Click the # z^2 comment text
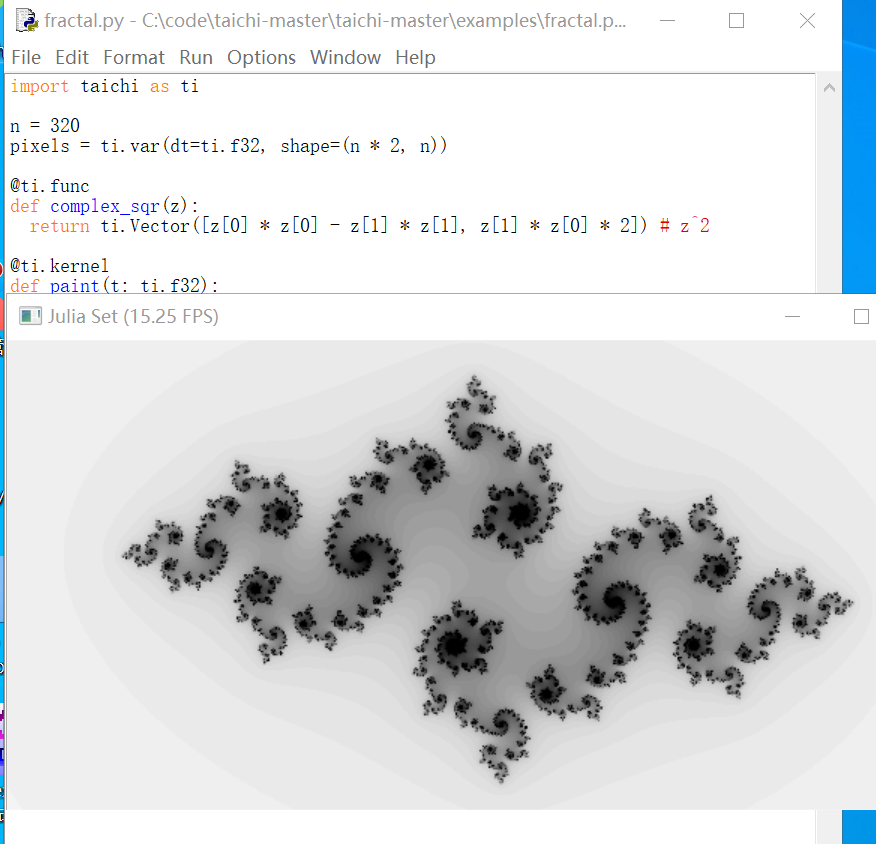The width and height of the screenshot is (876, 844). pos(685,225)
